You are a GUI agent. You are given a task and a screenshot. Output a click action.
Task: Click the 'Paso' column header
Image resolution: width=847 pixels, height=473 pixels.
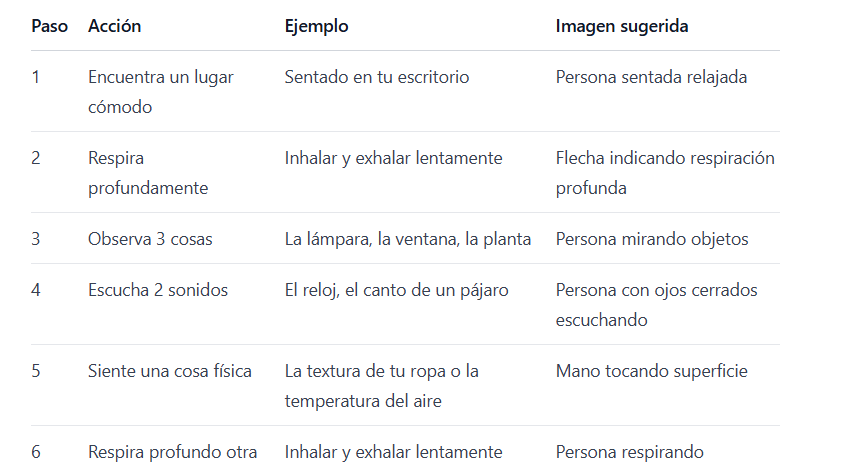click(49, 26)
